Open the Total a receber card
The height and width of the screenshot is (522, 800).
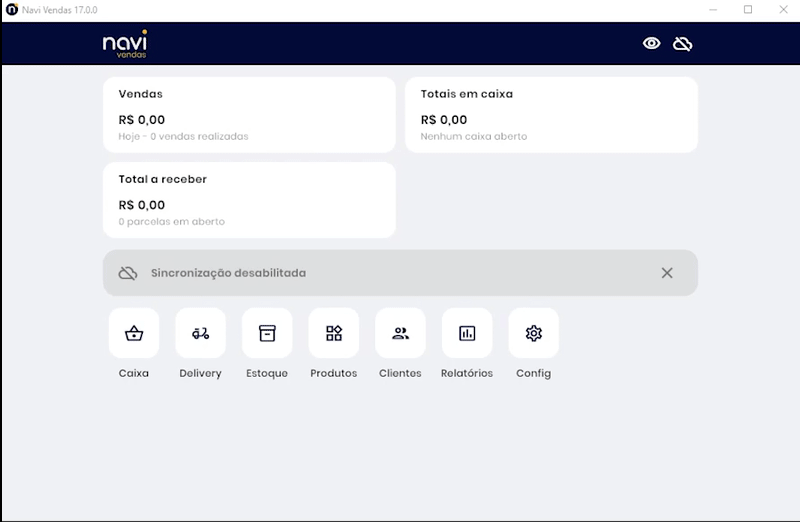249,200
